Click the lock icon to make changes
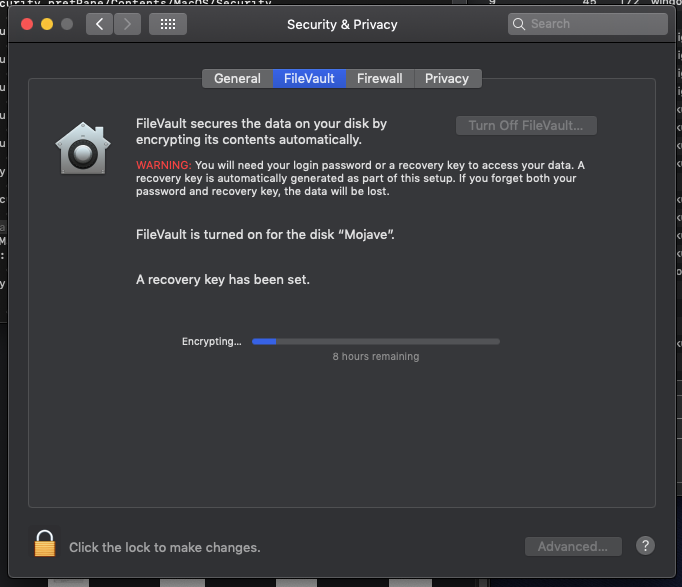Viewport: 682px width, 587px height. (x=45, y=543)
